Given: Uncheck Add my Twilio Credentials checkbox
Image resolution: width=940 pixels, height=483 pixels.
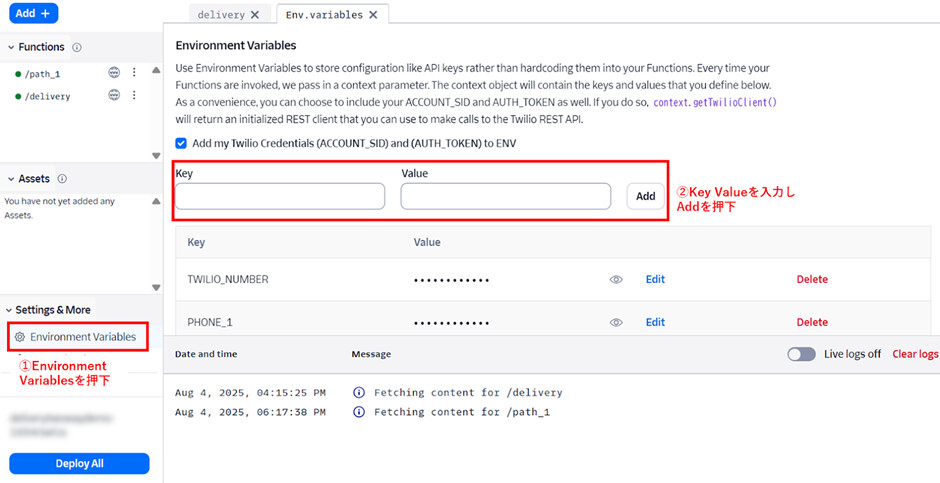Looking at the screenshot, I should tap(181, 143).
